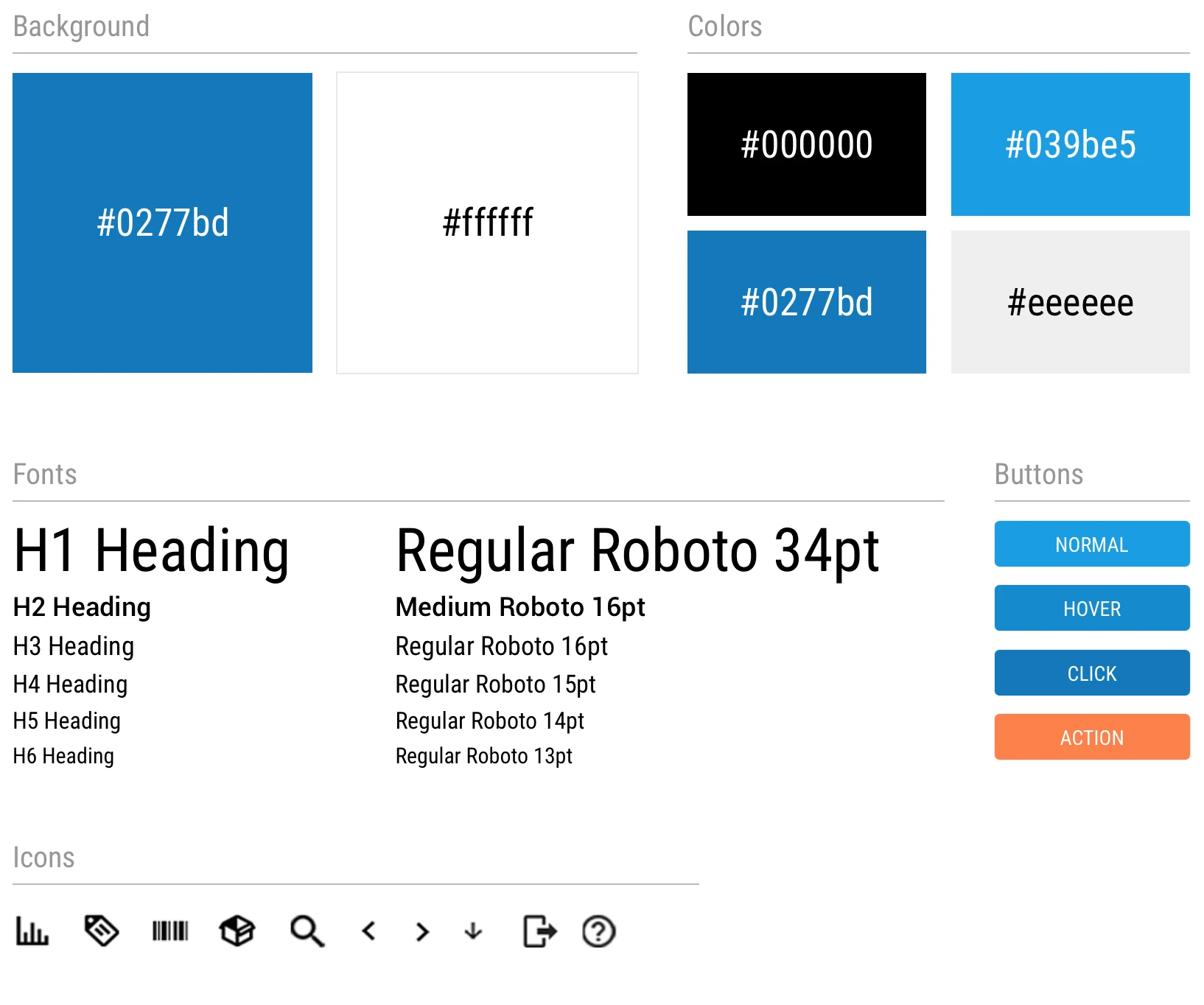The width and height of the screenshot is (1204, 1005).
Task: Select the #039be5 color swatch
Action: pos(1071,144)
